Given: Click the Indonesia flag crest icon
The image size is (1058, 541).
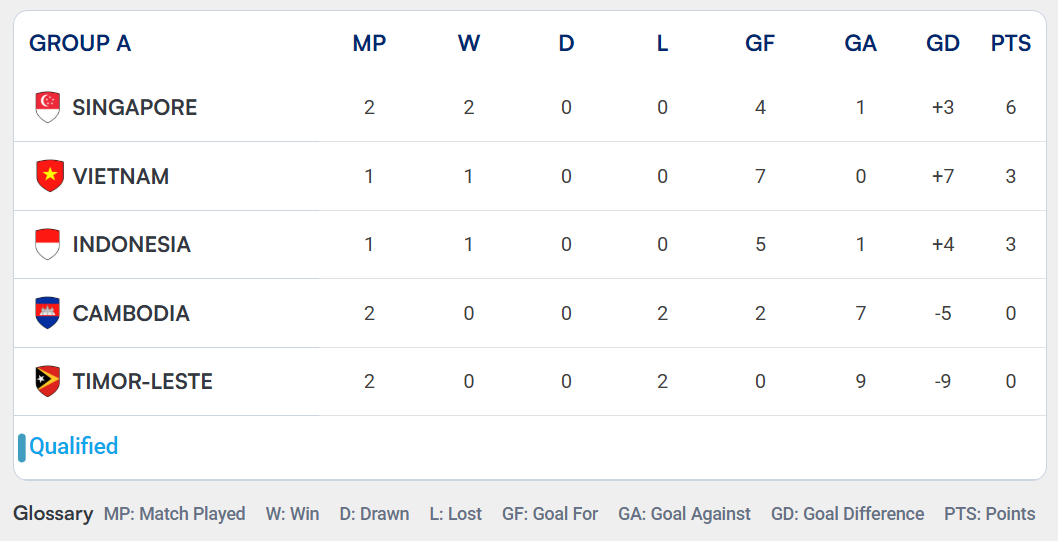Looking at the screenshot, I should pos(48,244).
